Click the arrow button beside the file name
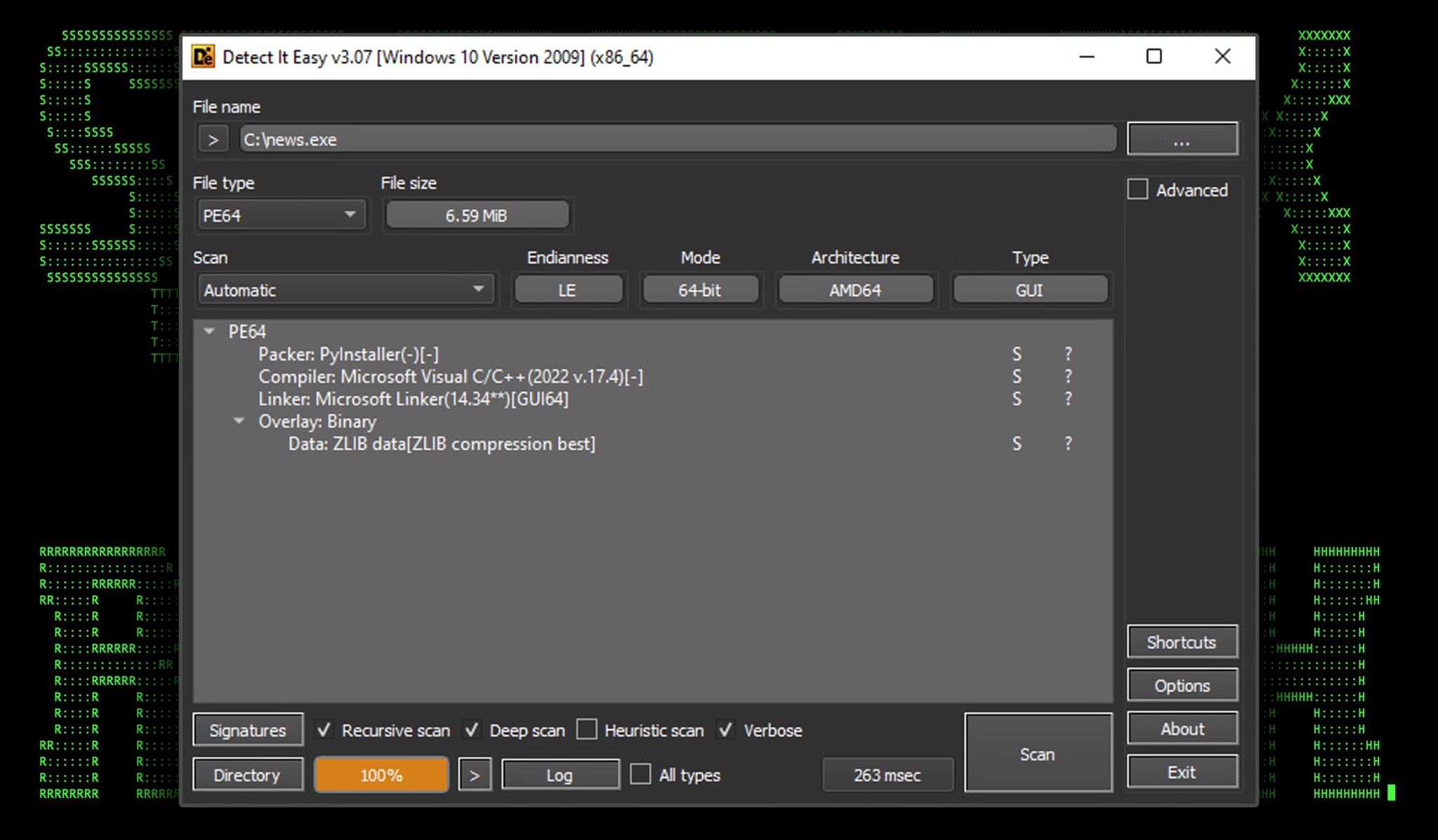1438x840 pixels. point(213,140)
